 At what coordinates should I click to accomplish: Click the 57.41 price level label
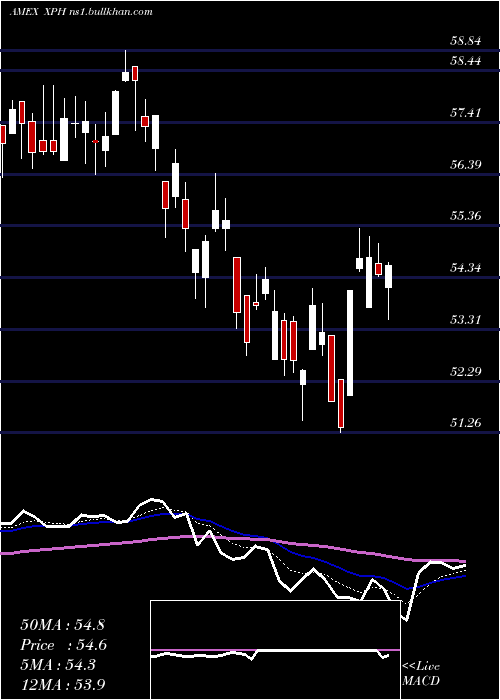pos(465,112)
